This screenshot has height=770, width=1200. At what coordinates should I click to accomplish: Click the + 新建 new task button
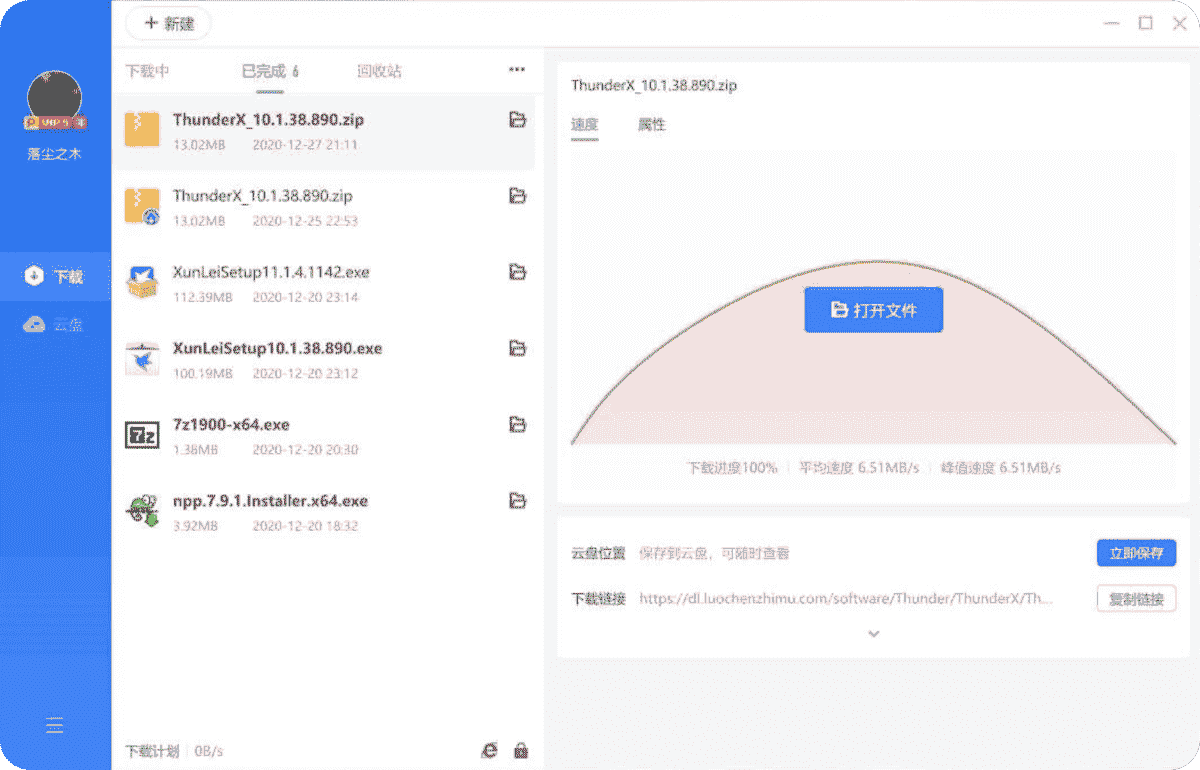pyautogui.click(x=168, y=23)
